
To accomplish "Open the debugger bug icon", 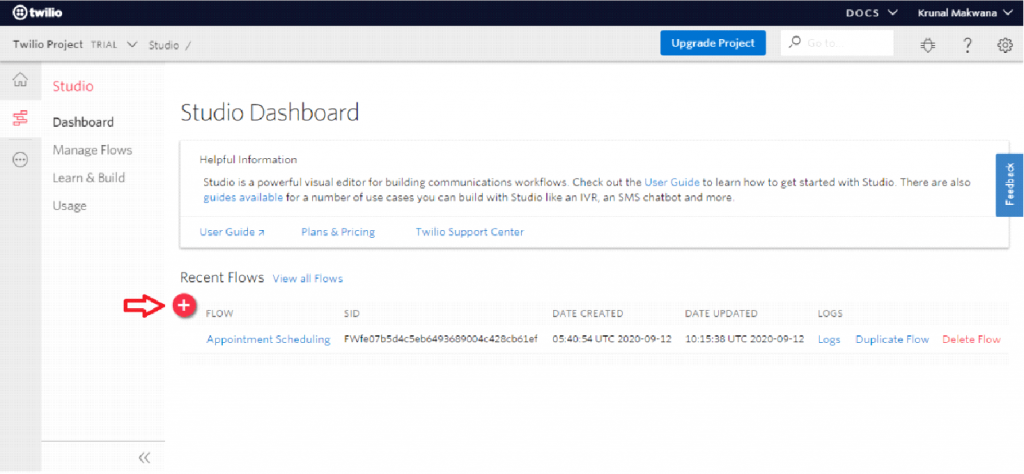I will coord(927,45).
